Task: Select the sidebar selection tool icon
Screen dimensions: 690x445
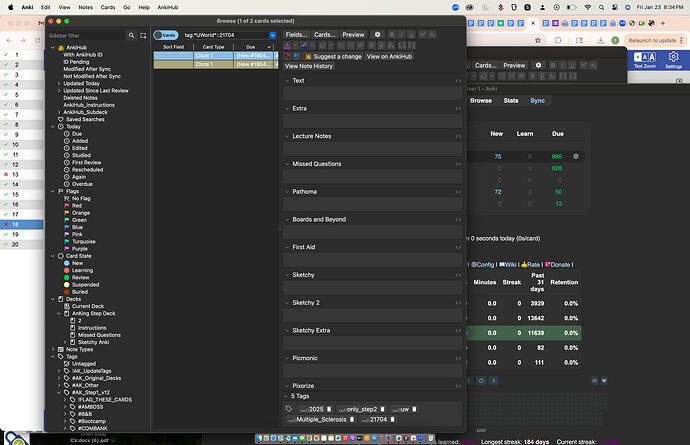Action: pos(143,35)
